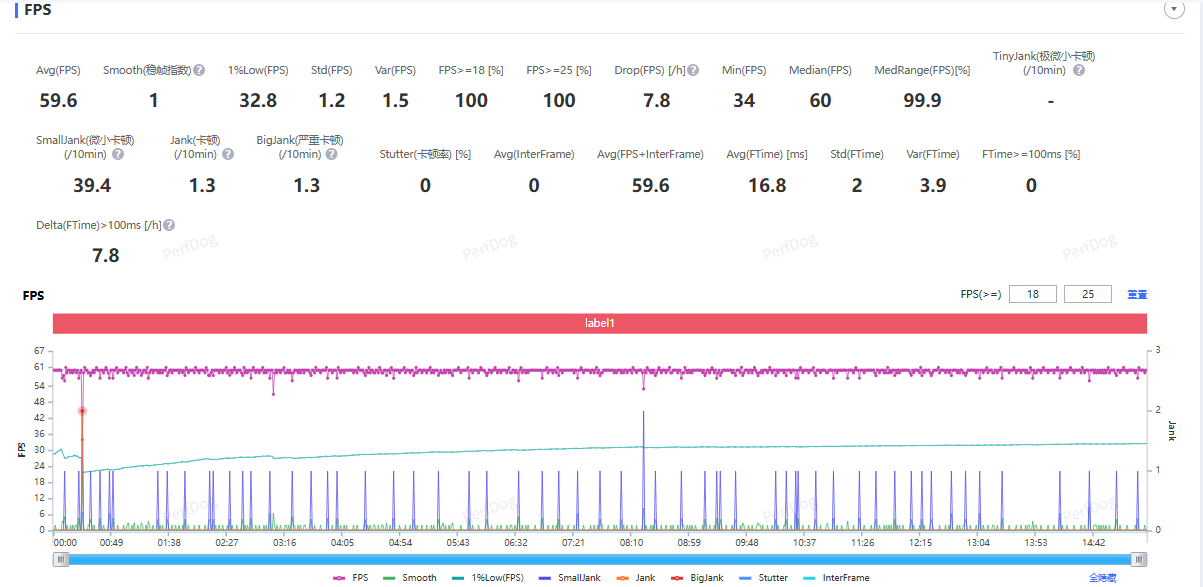Click help icon next to Delta(FTime)>100ms
Viewport: 1203px width, 587px height.
(x=170, y=225)
